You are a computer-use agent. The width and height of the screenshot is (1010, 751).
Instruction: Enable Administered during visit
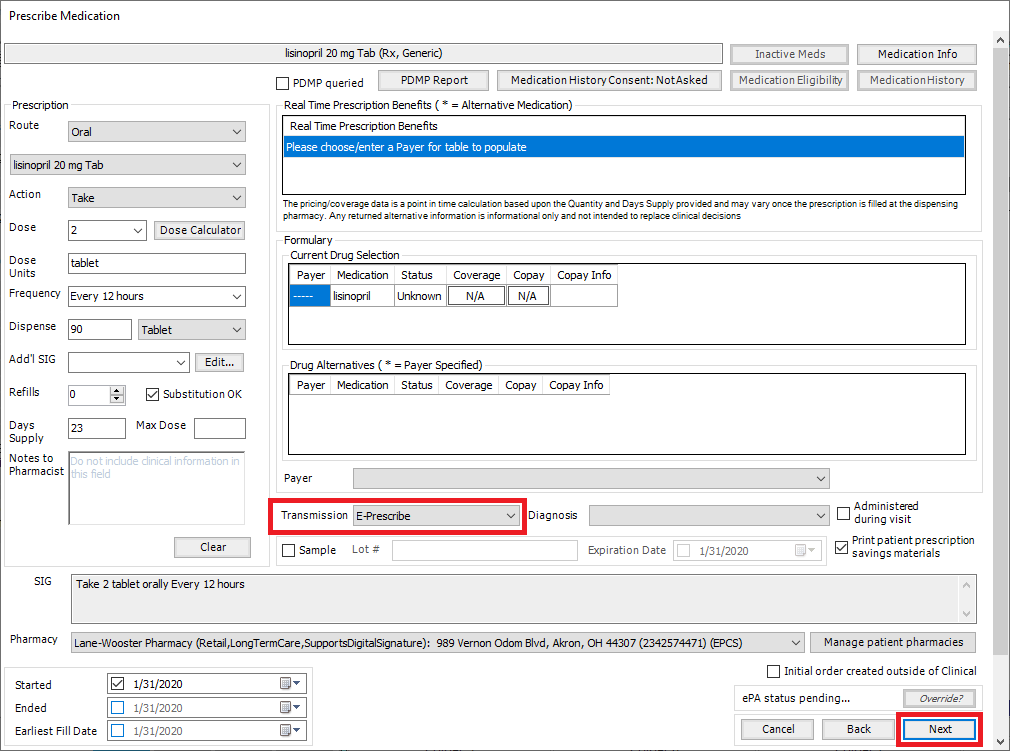tap(843, 513)
